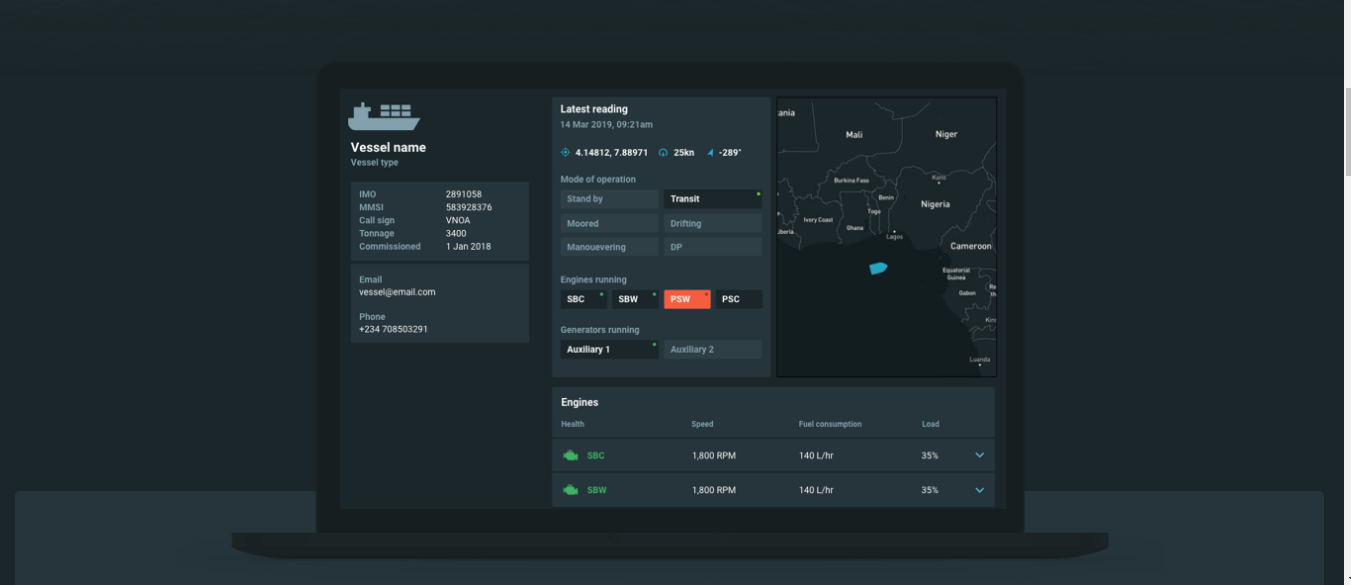Viewport: 1351px width, 585px height.
Task: Toggle the Auxiliary 2 generator
Action: coord(712,350)
